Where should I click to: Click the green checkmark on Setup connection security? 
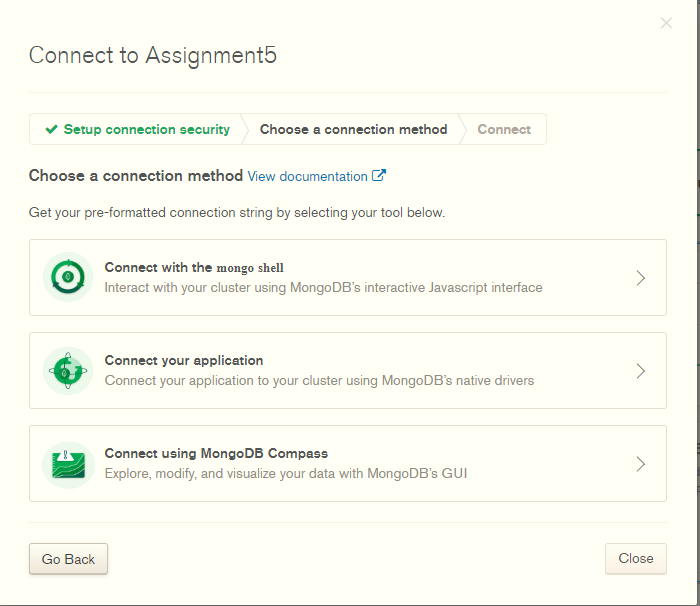(51, 130)
